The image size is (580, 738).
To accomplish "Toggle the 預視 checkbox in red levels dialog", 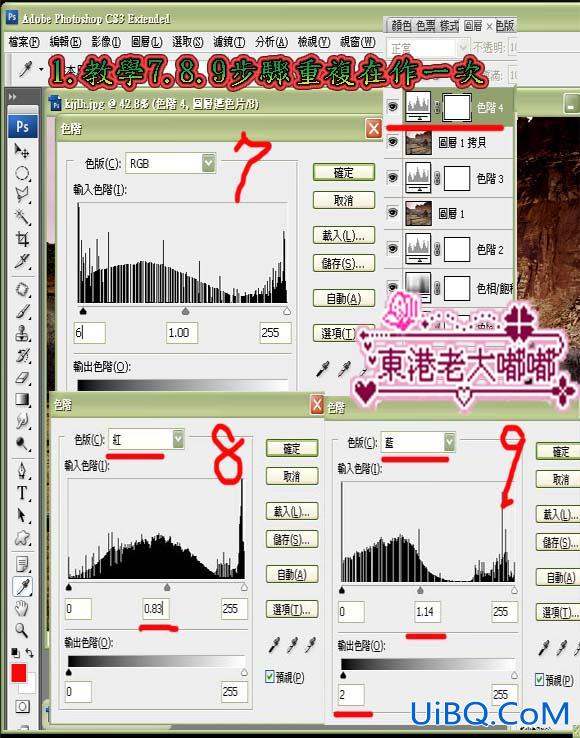I will point(270,677).
